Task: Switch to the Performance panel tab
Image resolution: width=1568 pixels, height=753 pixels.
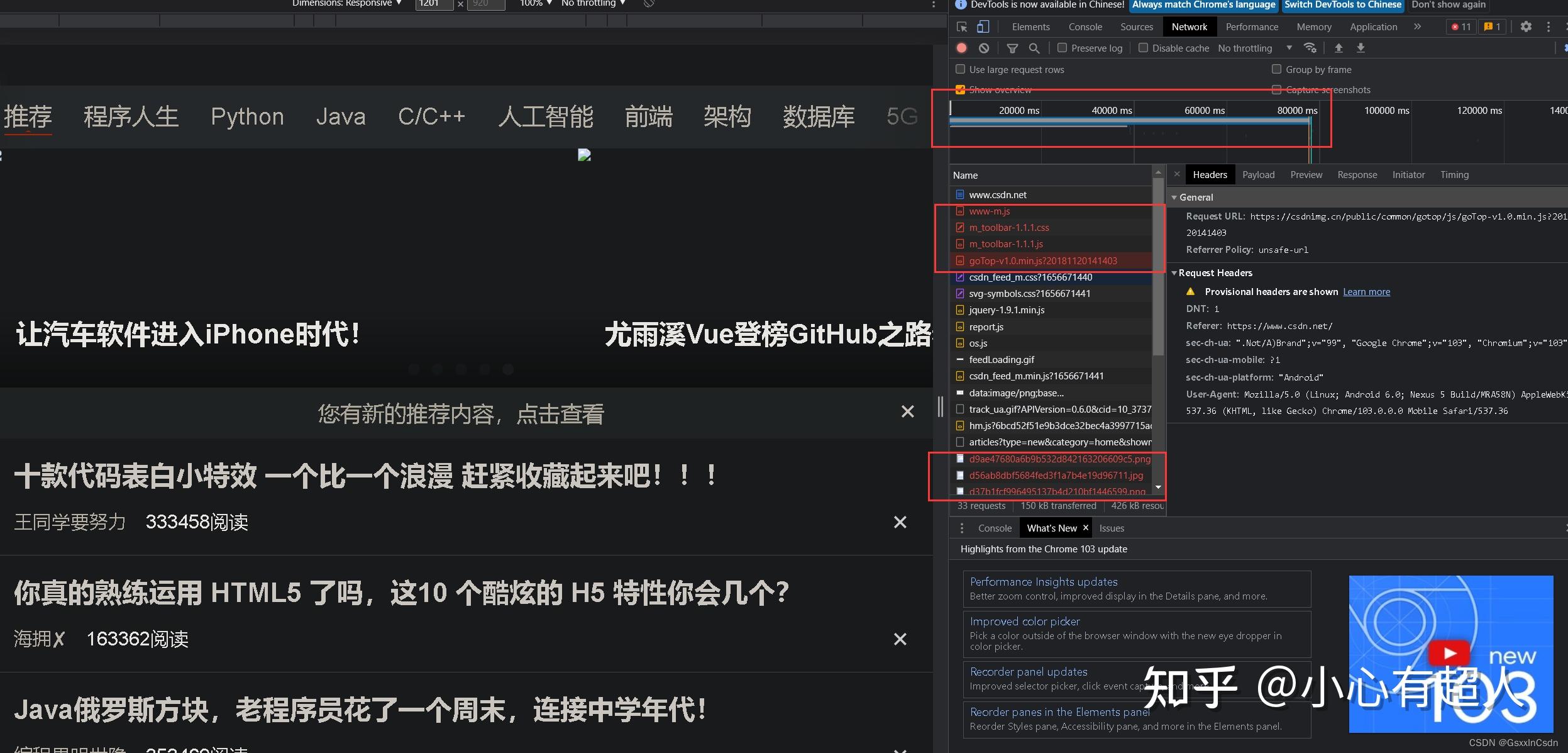Action: (x=1251, y=26)
